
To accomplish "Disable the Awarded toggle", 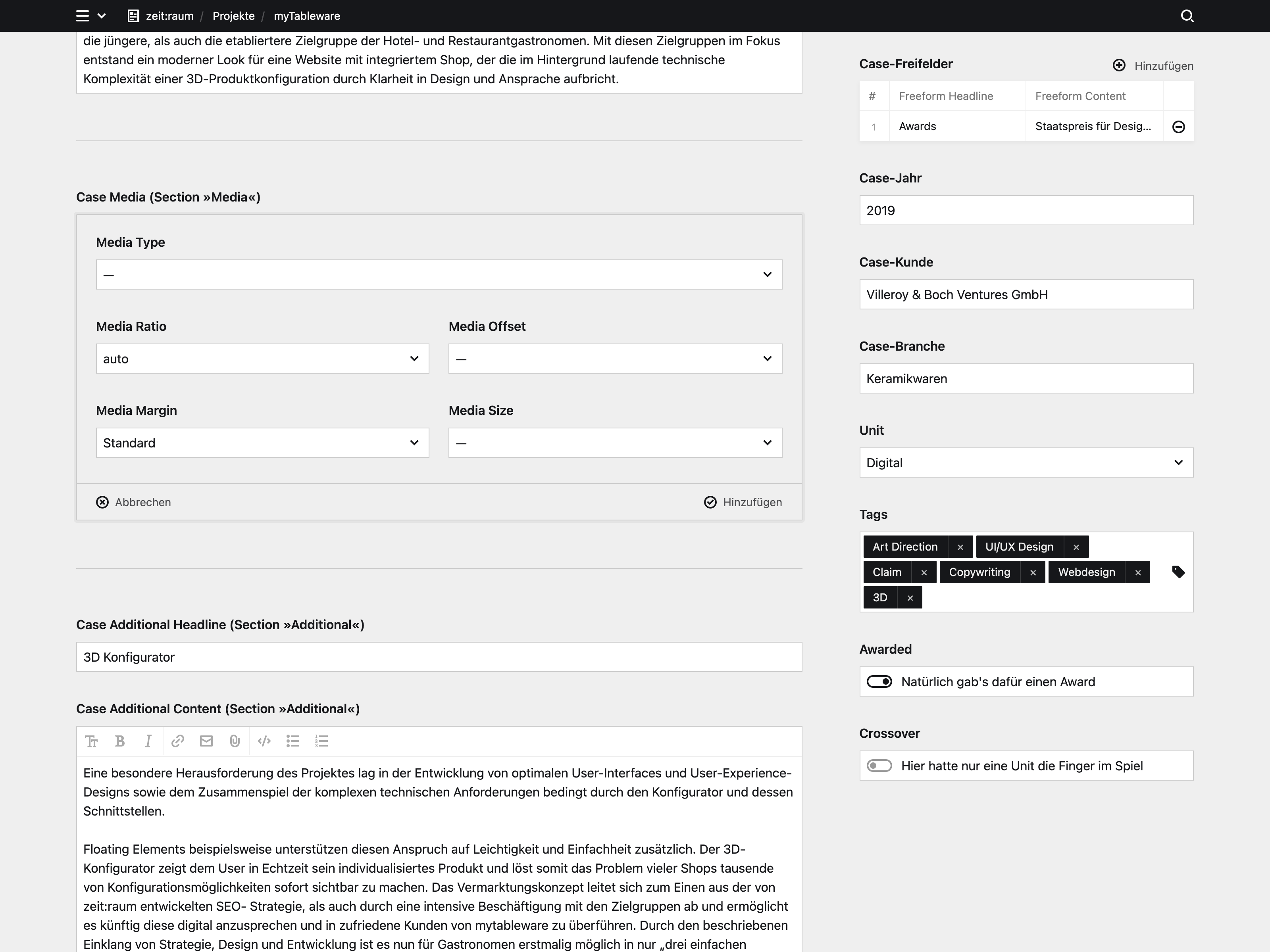I will click(879, 681).
